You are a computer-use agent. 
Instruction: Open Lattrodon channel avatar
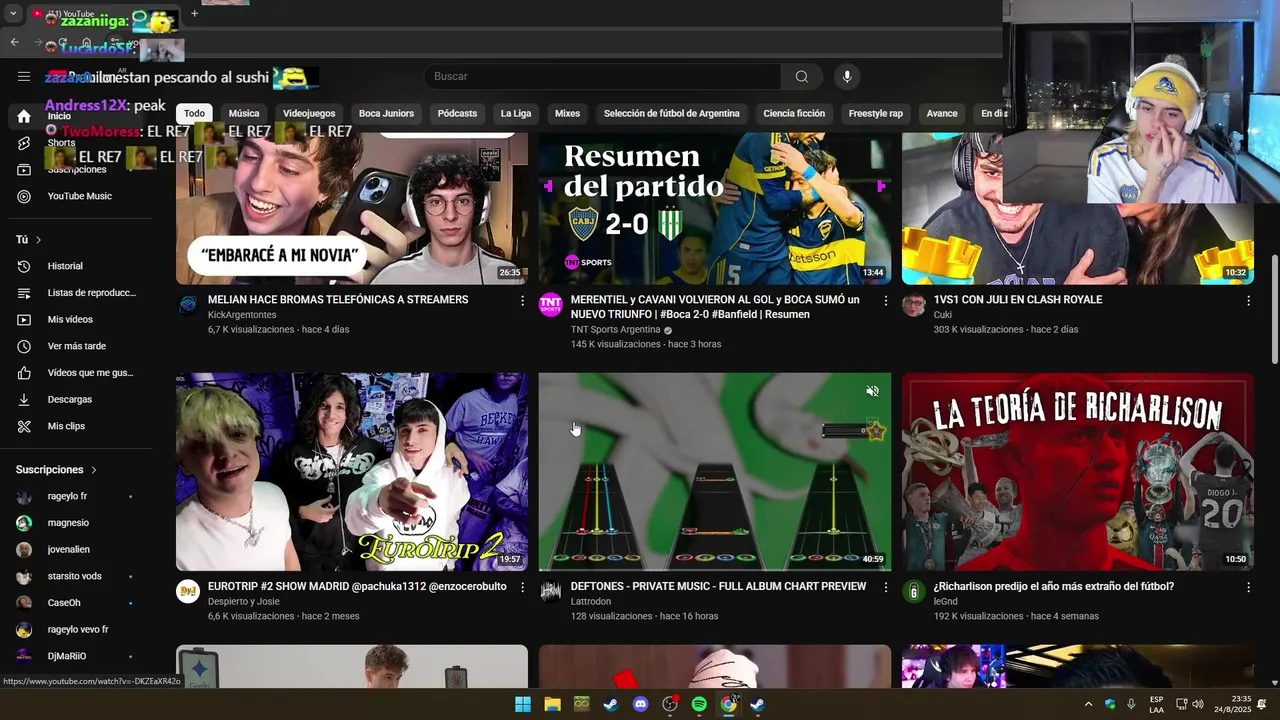551,592
